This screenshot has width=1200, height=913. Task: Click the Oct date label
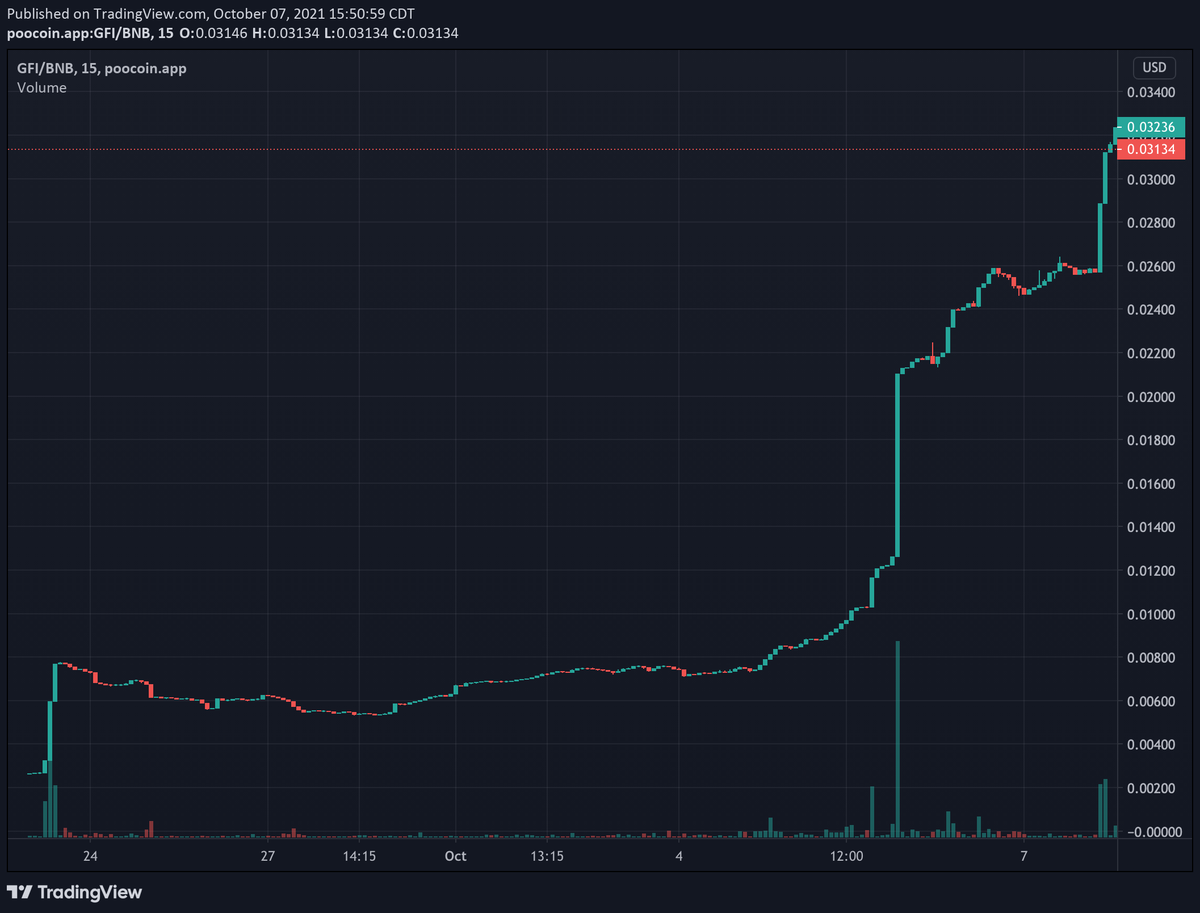pyautogui.click(x=455, y=856)
